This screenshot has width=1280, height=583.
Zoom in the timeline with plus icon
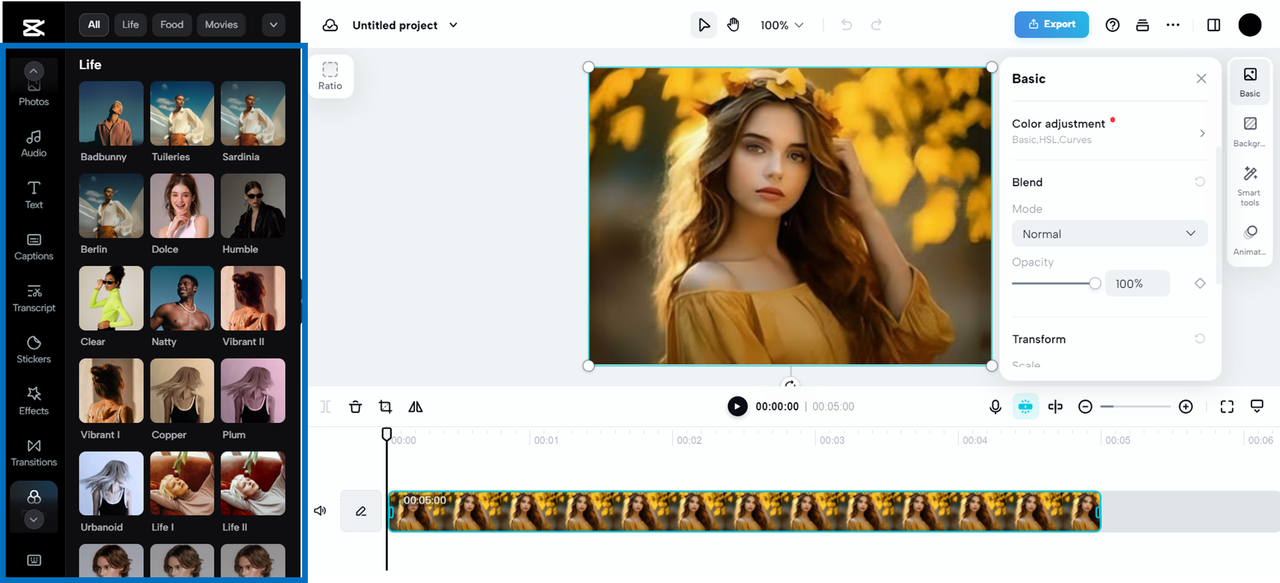click(x=1186, y=406)
